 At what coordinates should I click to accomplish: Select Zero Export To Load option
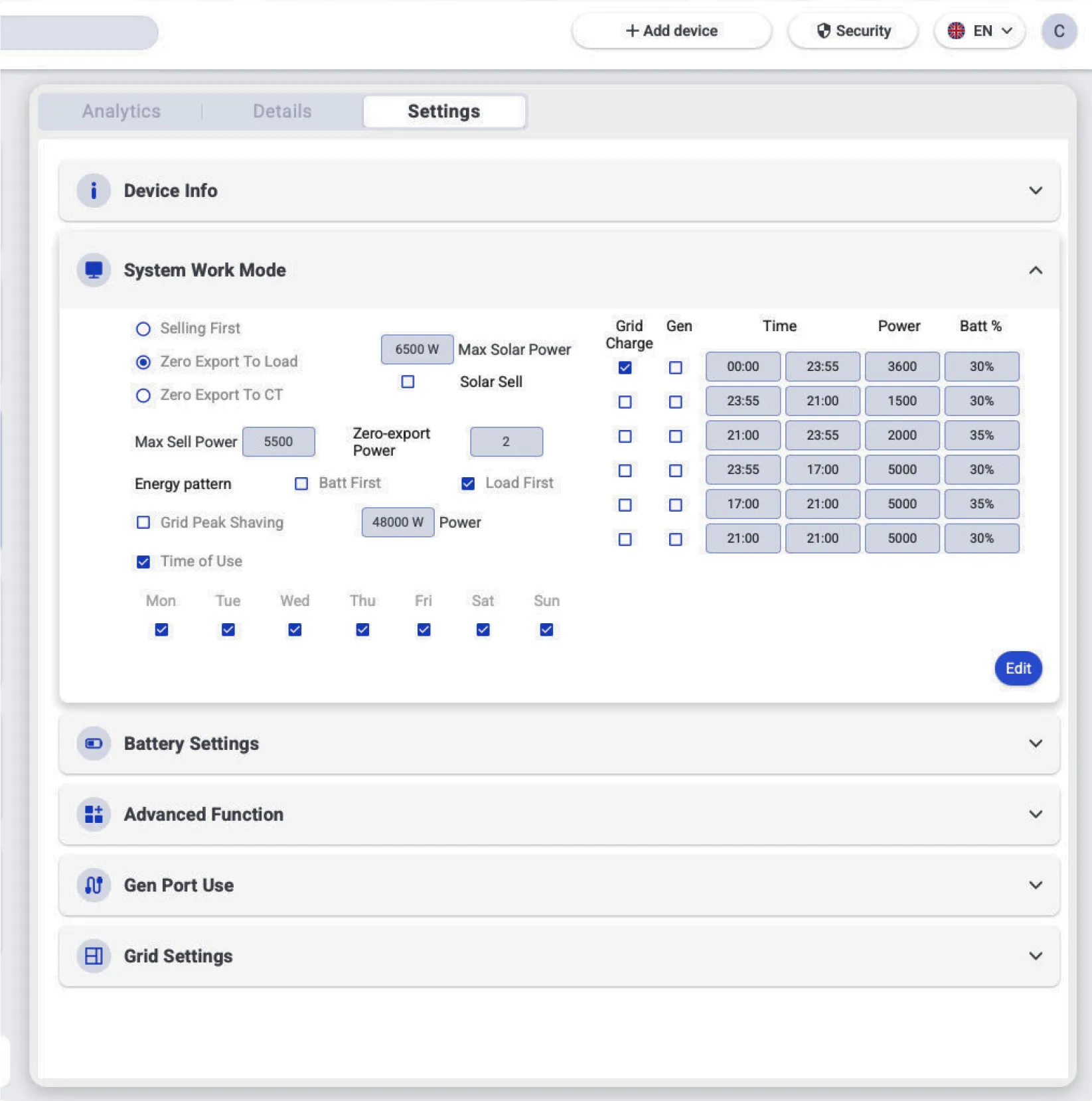[x=143, y=362]
